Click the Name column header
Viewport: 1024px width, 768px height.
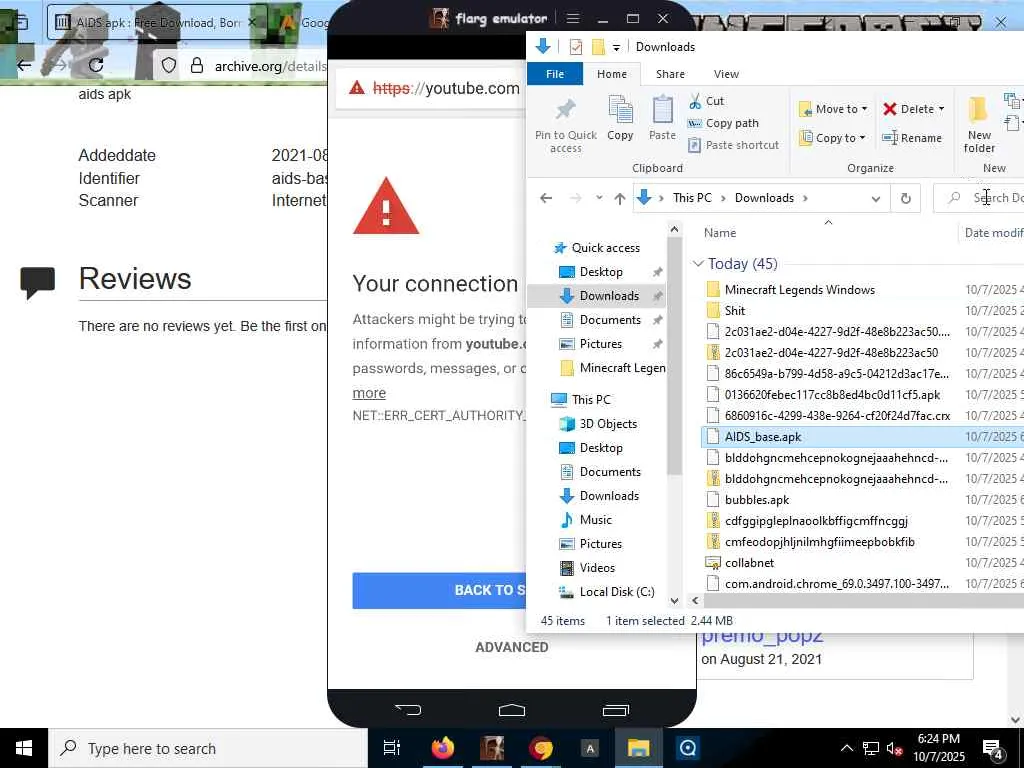point(720,233)
